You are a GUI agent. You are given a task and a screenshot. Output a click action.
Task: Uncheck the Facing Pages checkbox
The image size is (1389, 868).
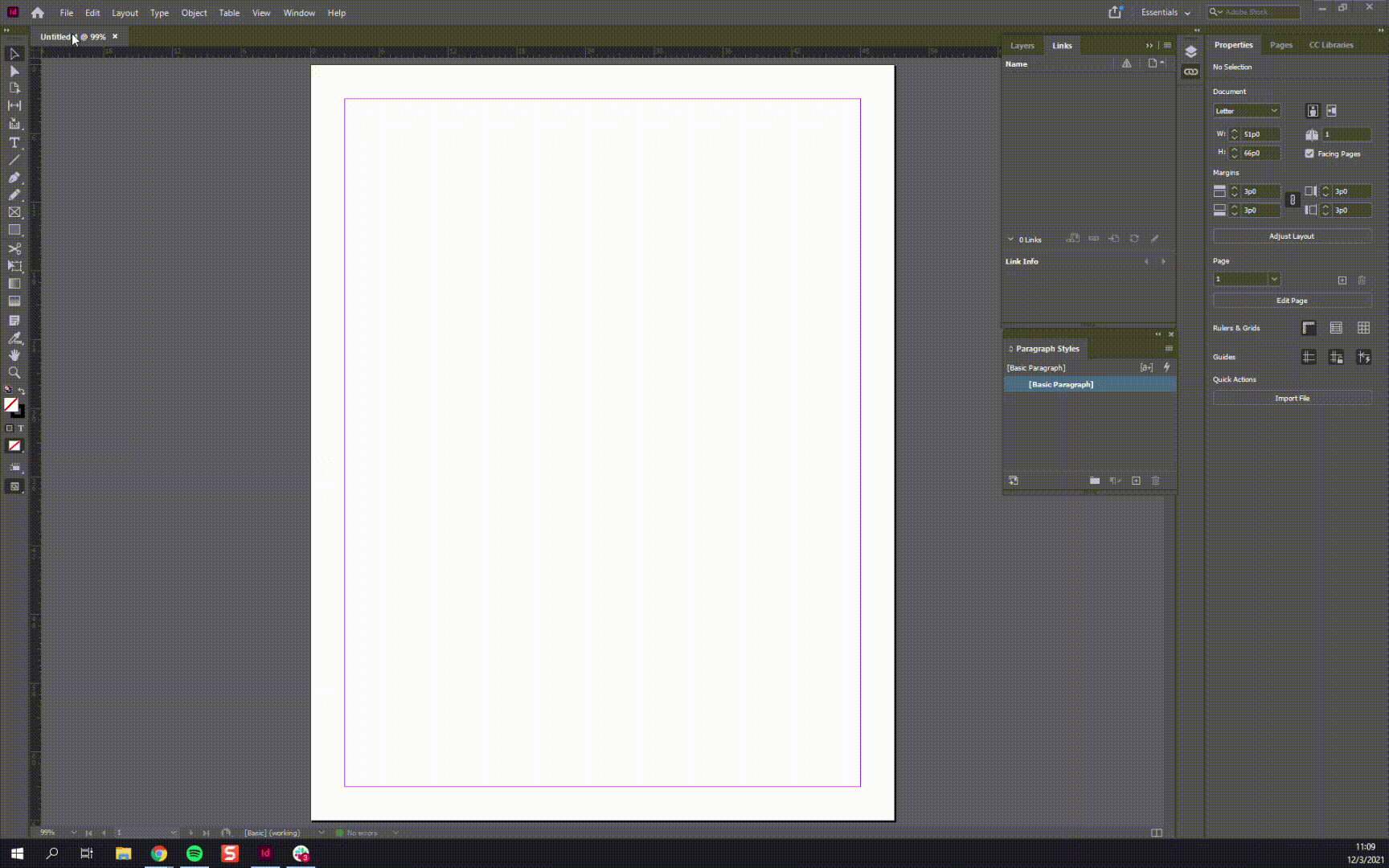(x=1309, y=154)
